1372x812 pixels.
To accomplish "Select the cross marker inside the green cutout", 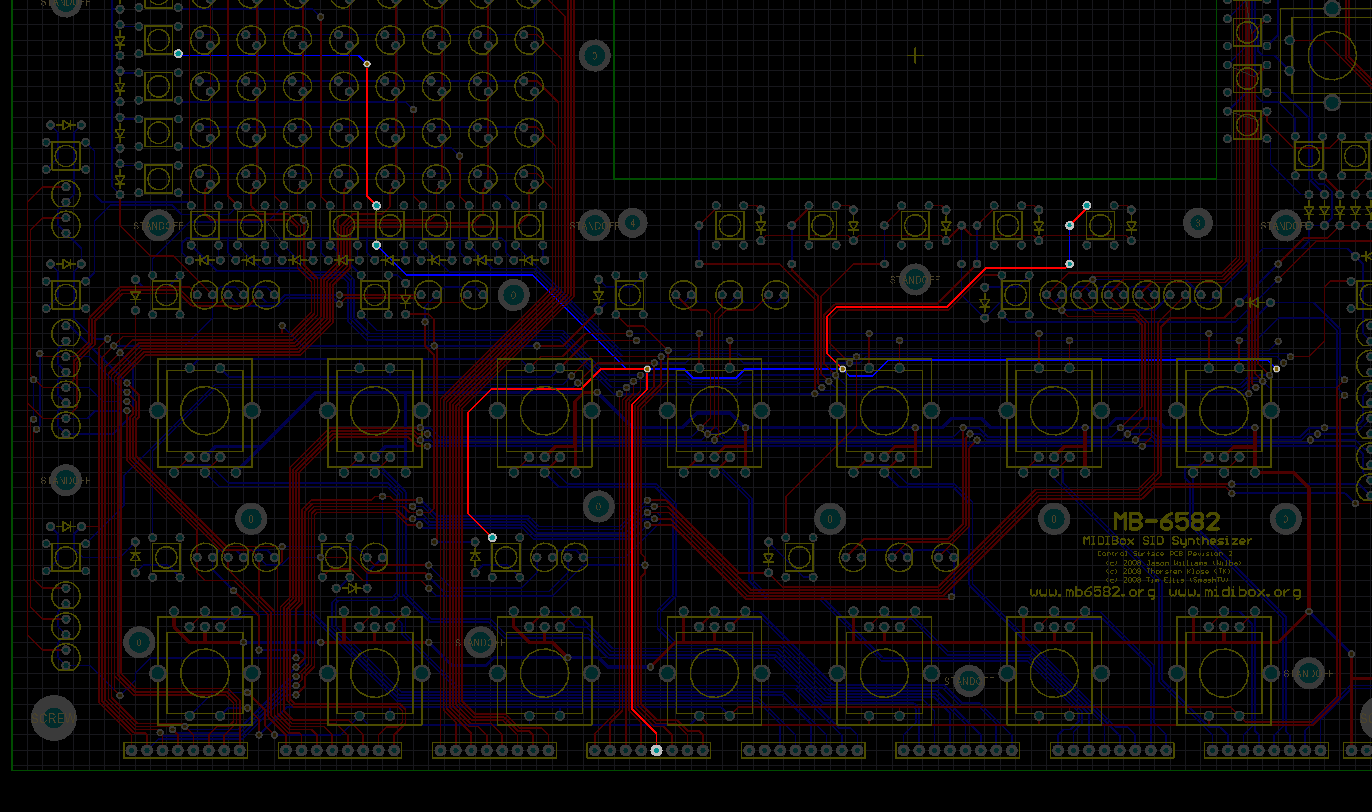I will tap(915, 55).
